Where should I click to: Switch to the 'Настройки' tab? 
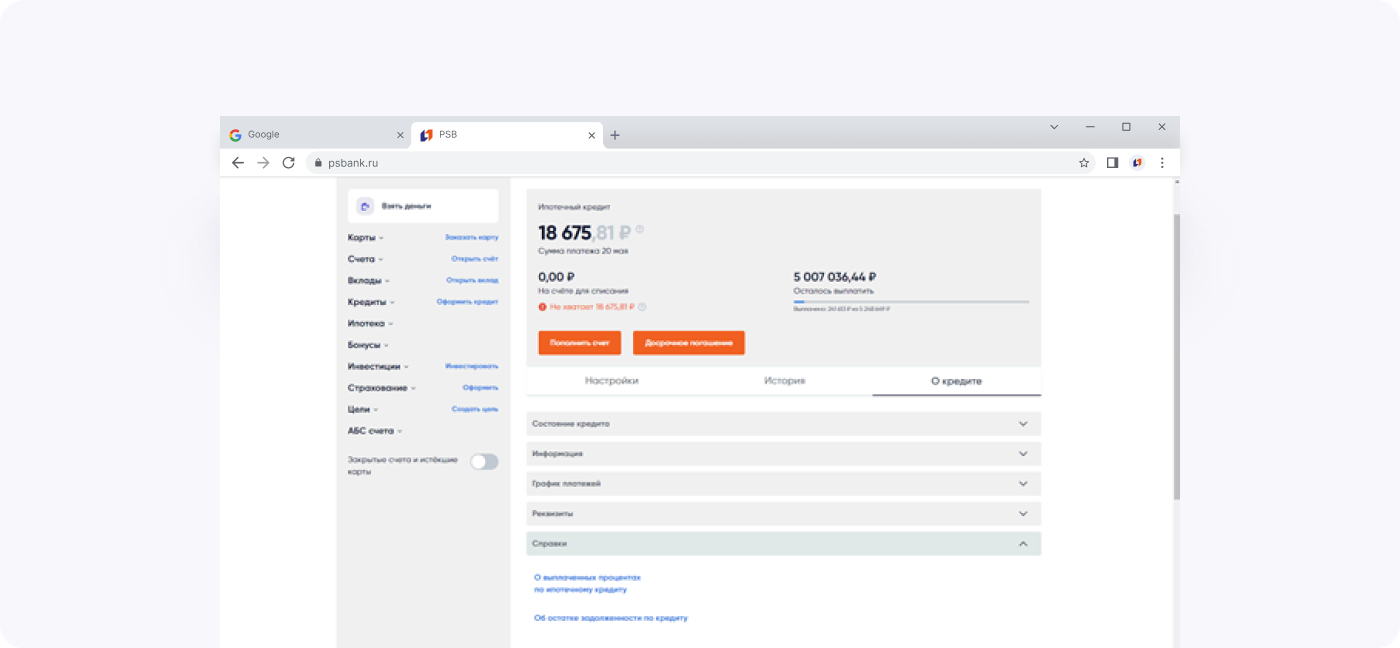[611, 381]
